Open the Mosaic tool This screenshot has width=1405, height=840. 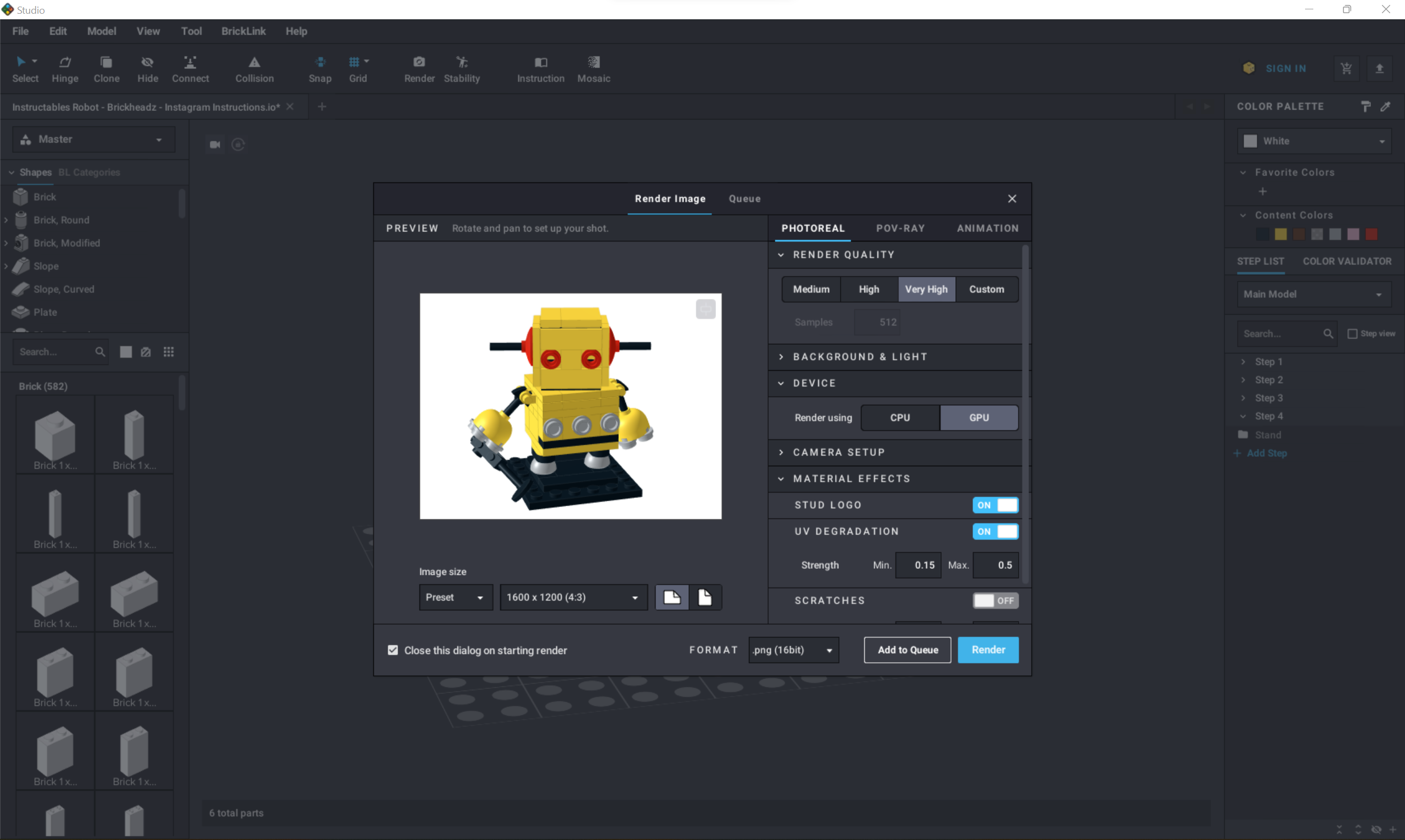tap(592, 68)
